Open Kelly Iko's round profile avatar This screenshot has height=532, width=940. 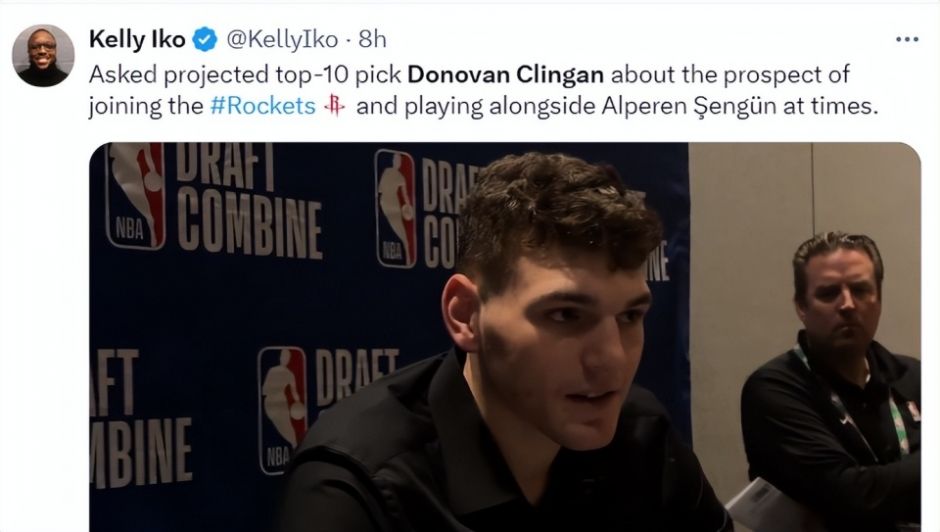point(43,56)
